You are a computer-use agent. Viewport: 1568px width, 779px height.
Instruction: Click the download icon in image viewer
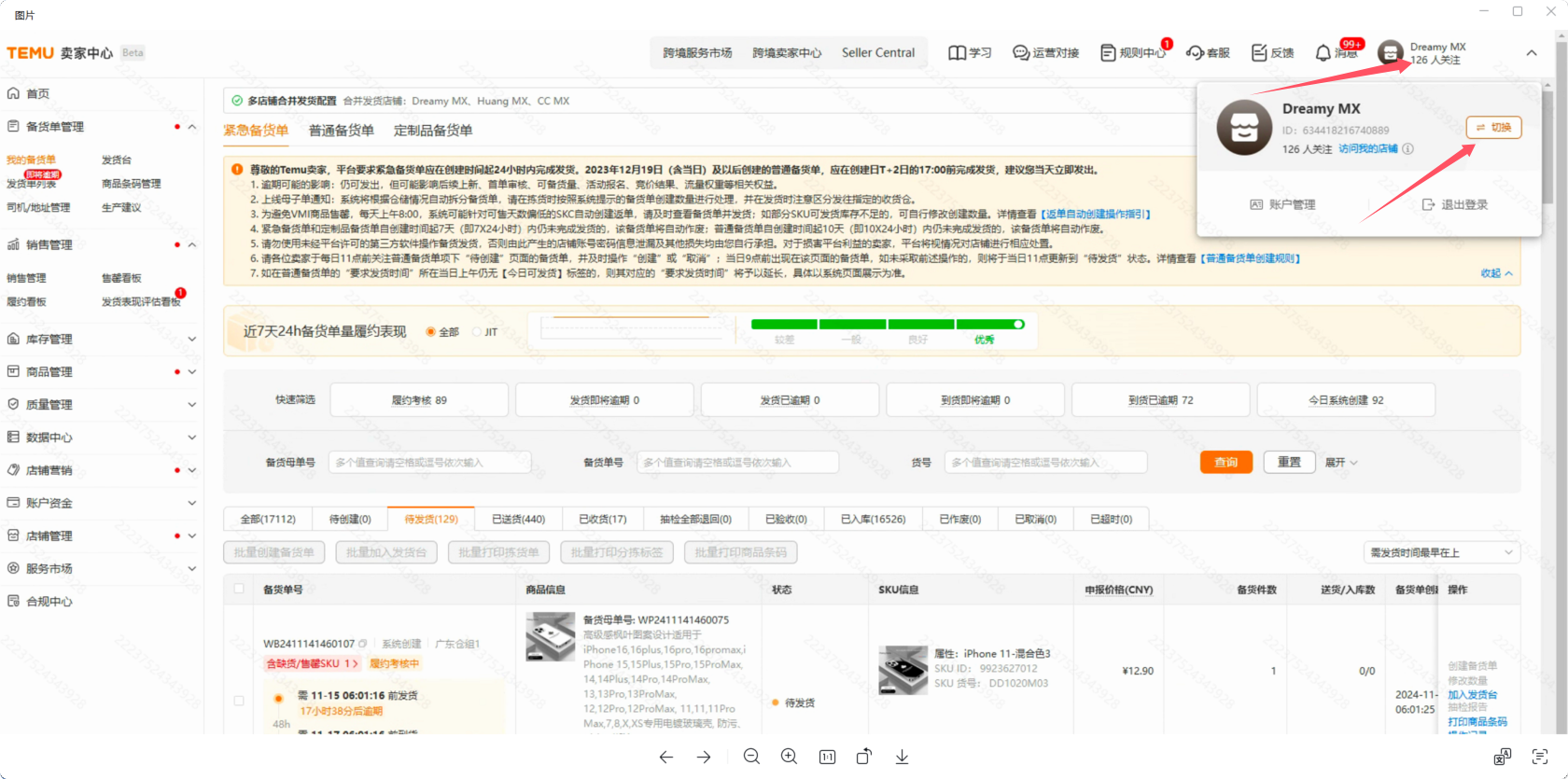tap(902, 757)
